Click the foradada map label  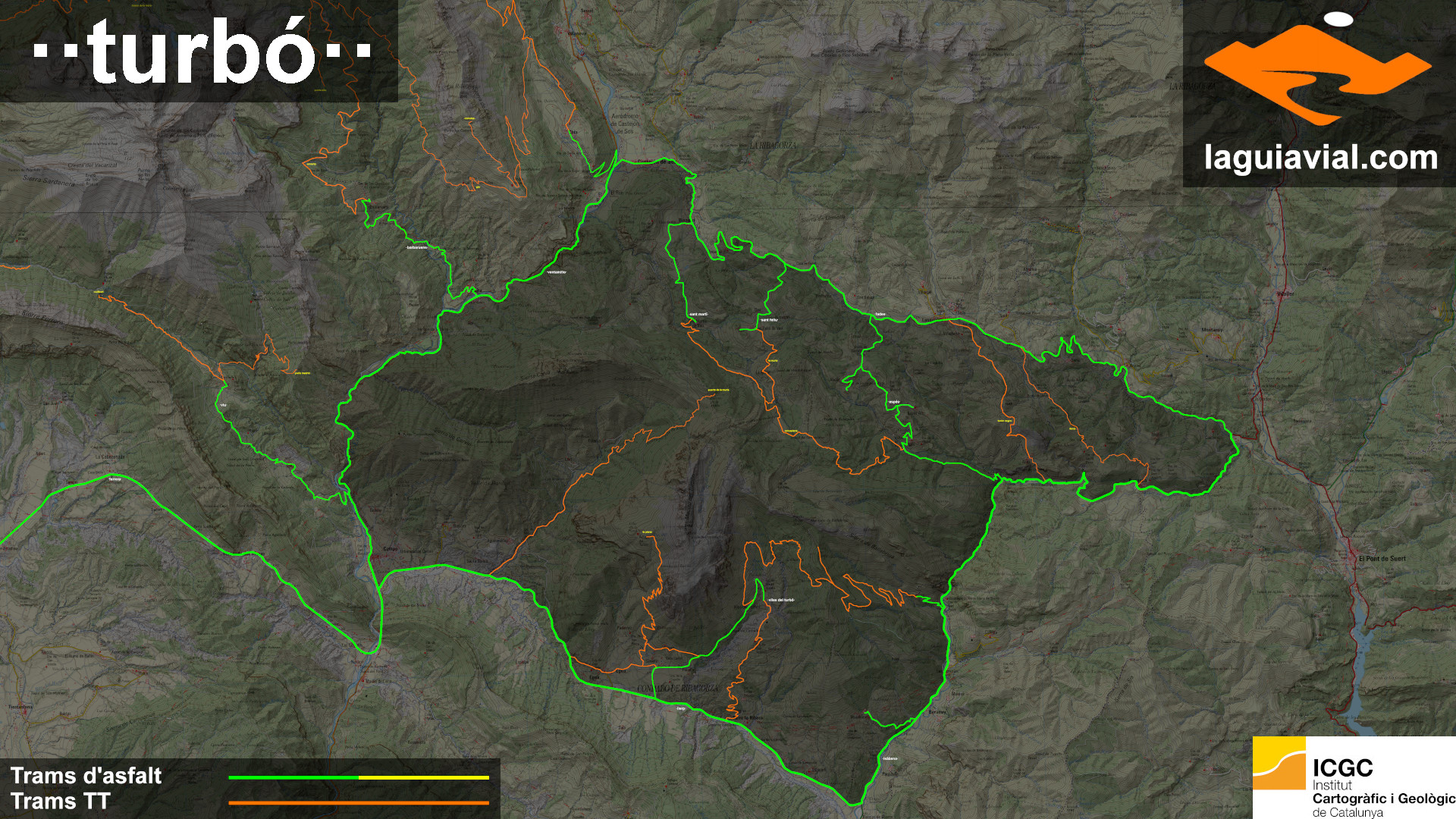point(115,479)
